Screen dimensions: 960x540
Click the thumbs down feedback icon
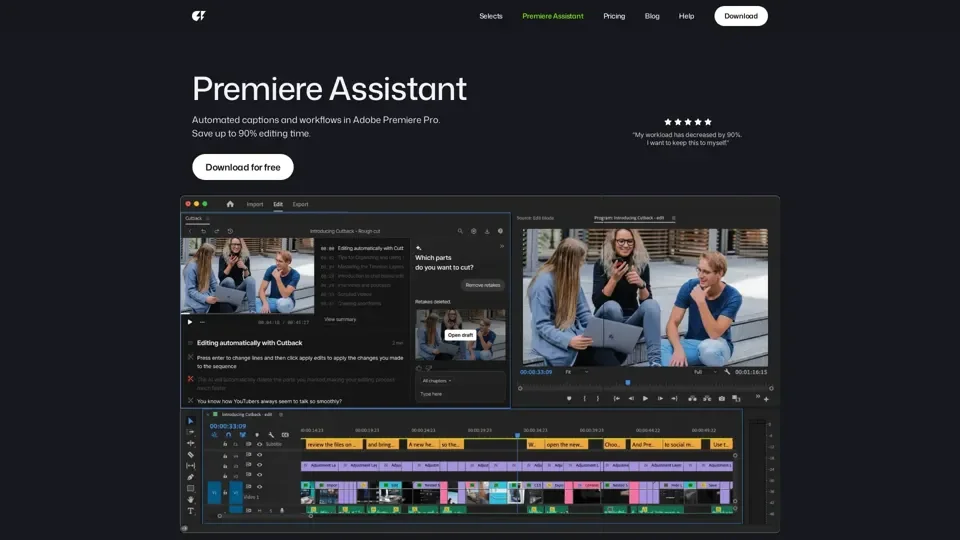(429, 368)
